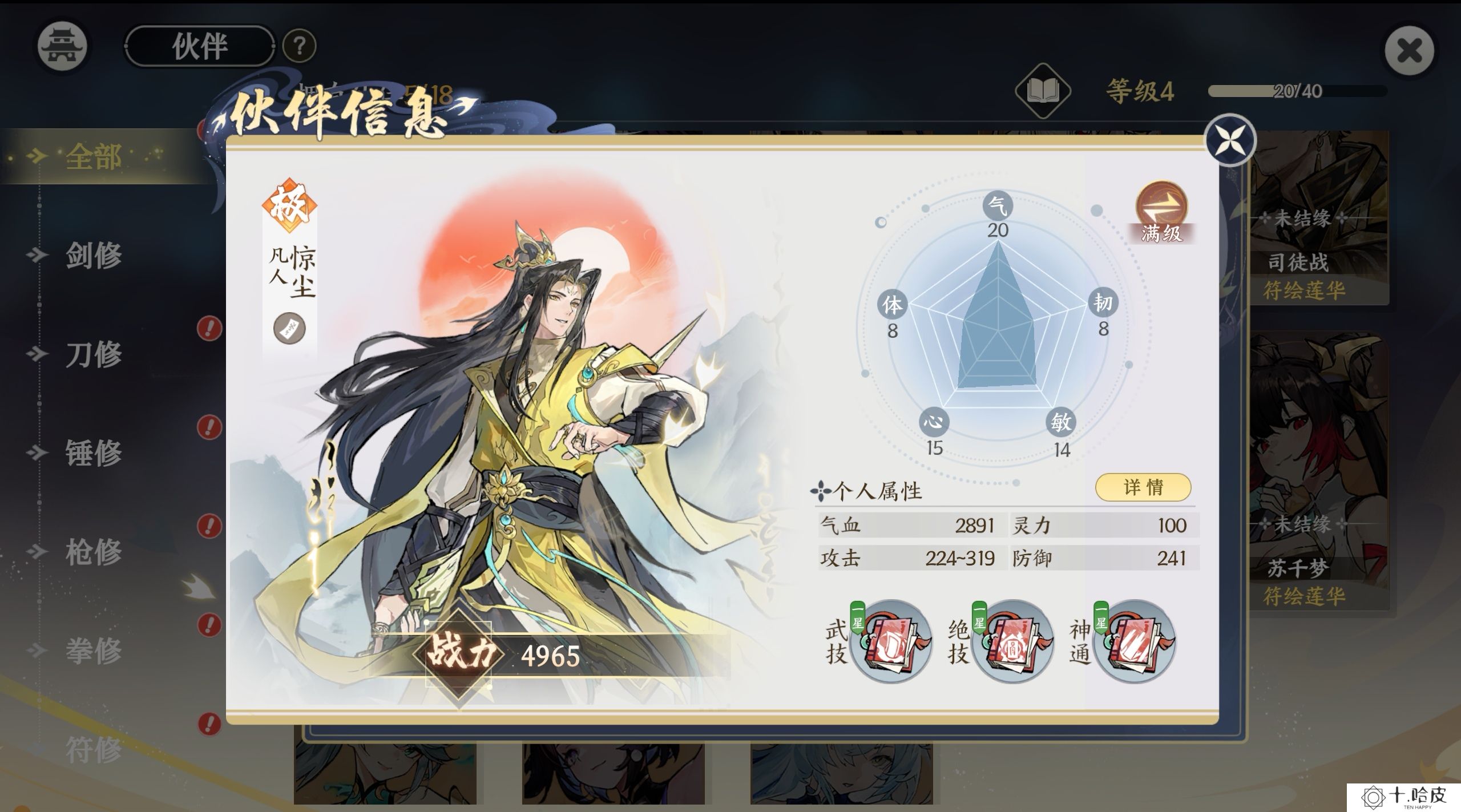
Task: Select the 苏千梦 companion card
Action: [1319, 472]
